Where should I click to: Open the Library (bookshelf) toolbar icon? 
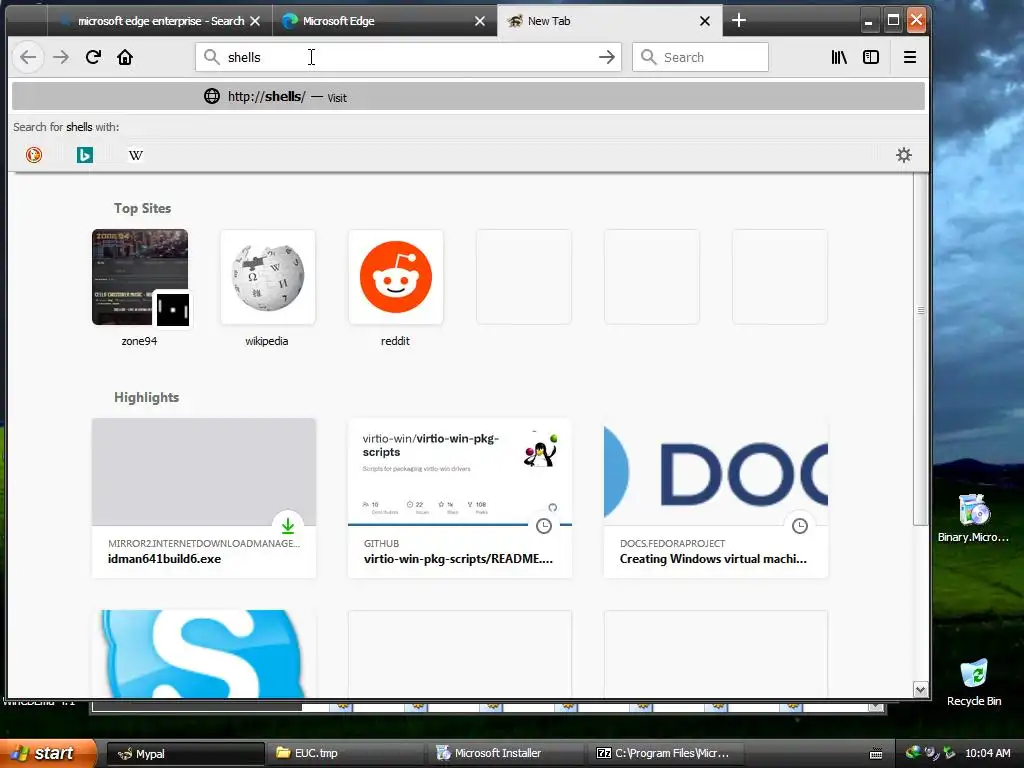click(839, 57)
